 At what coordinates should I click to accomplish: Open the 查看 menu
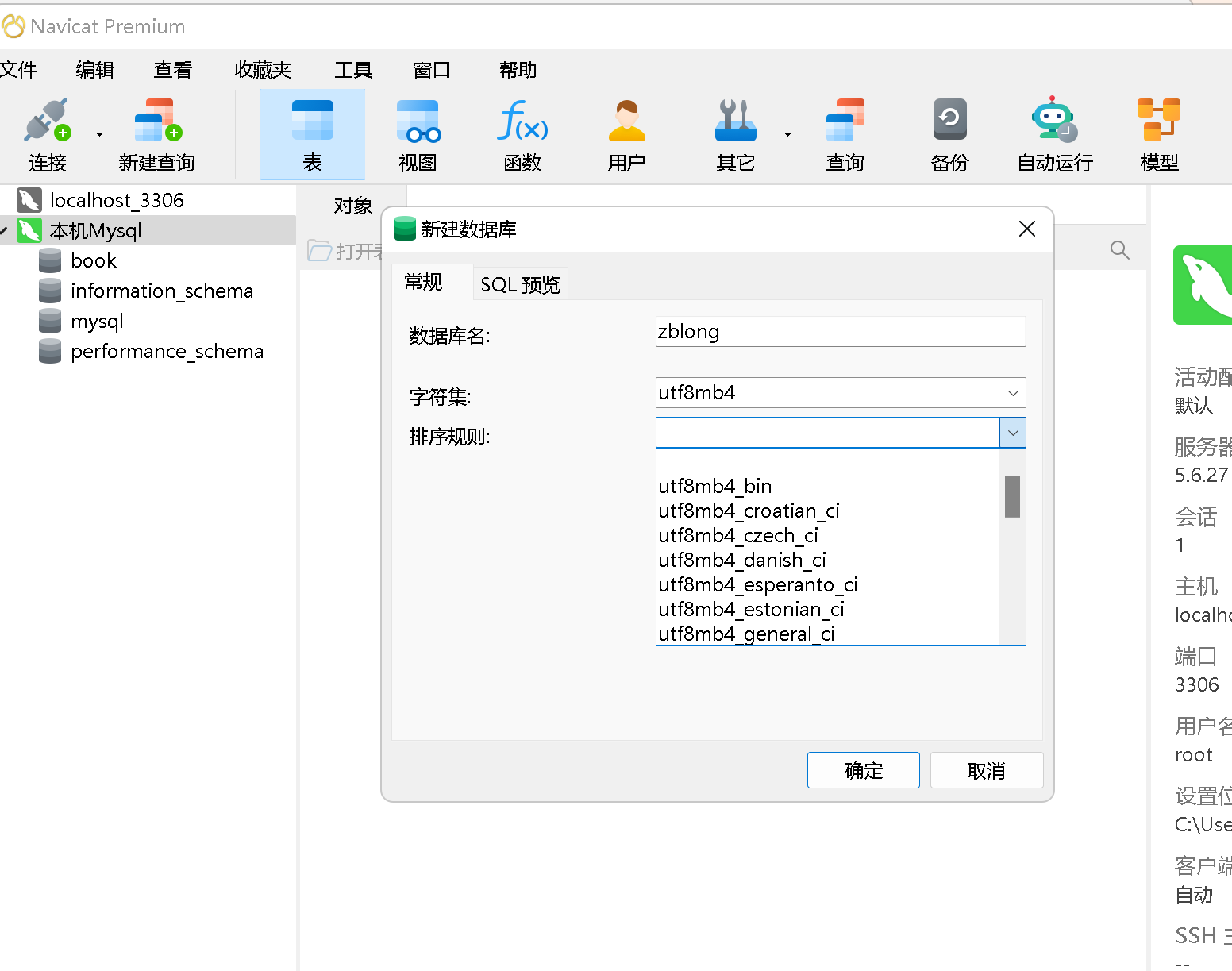tap(173, 70)
